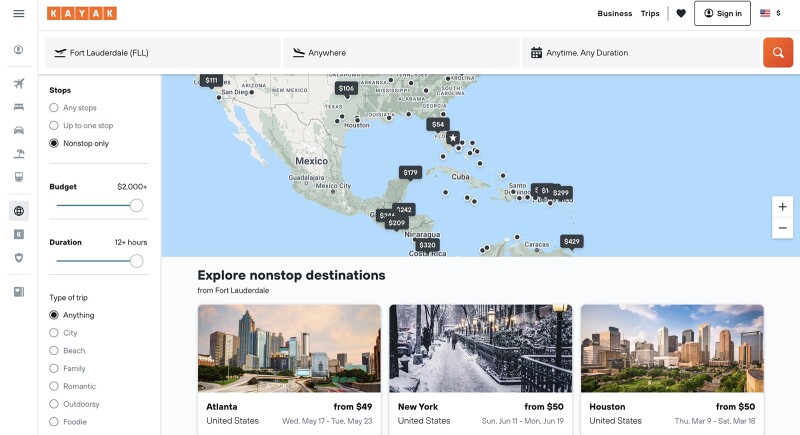Open the Anytime, Any Duration date picker
This screenshot has height=435, width=800.
coord(640,53)
